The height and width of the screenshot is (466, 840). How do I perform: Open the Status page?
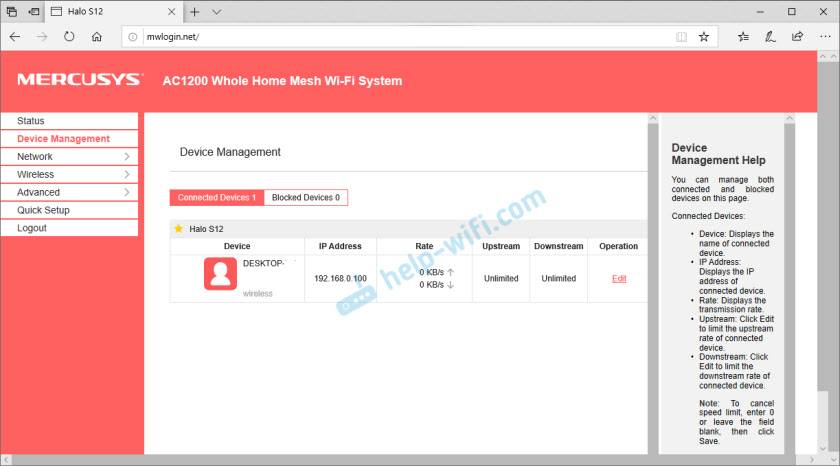(69, 121)
